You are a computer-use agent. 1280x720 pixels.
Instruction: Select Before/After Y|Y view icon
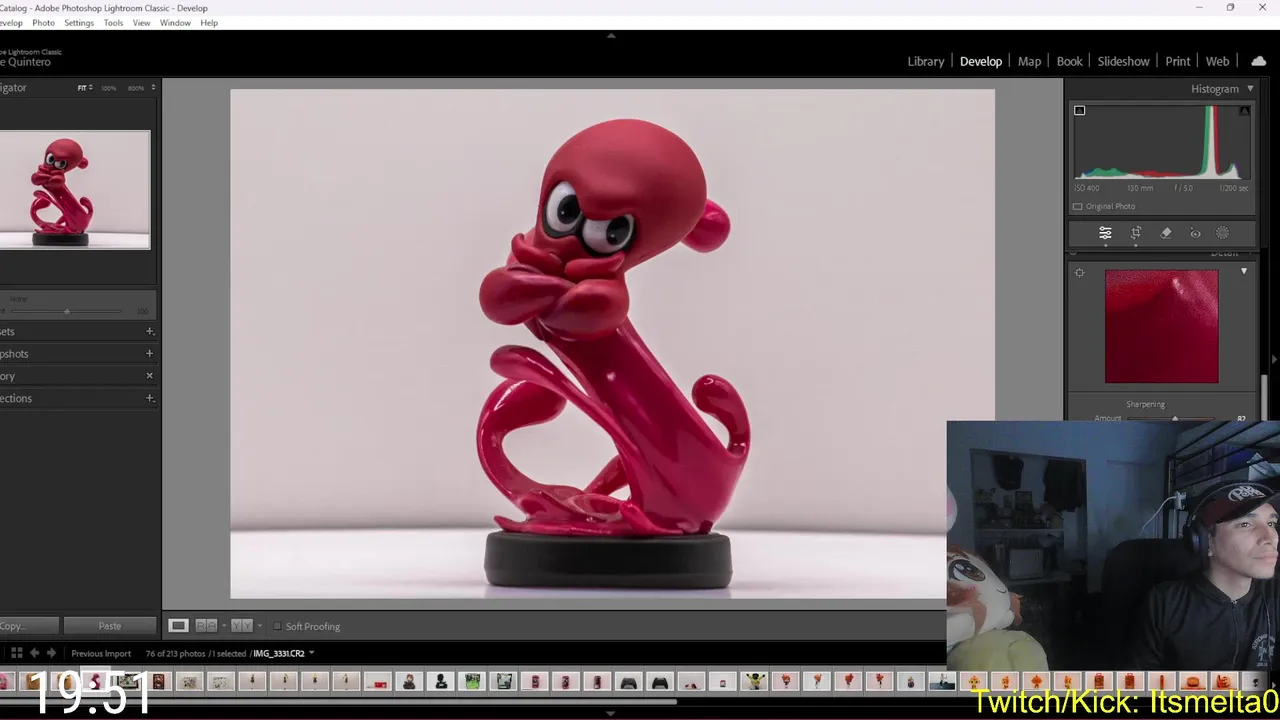241,626
